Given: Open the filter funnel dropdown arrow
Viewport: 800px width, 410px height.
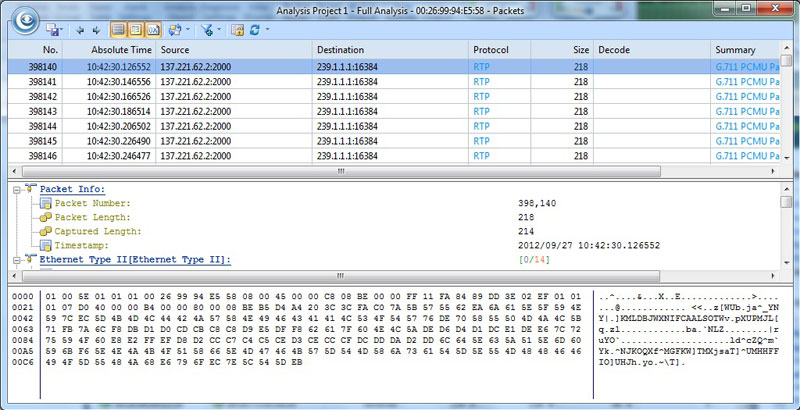Looking at the screenshot, I should (219, 30).
